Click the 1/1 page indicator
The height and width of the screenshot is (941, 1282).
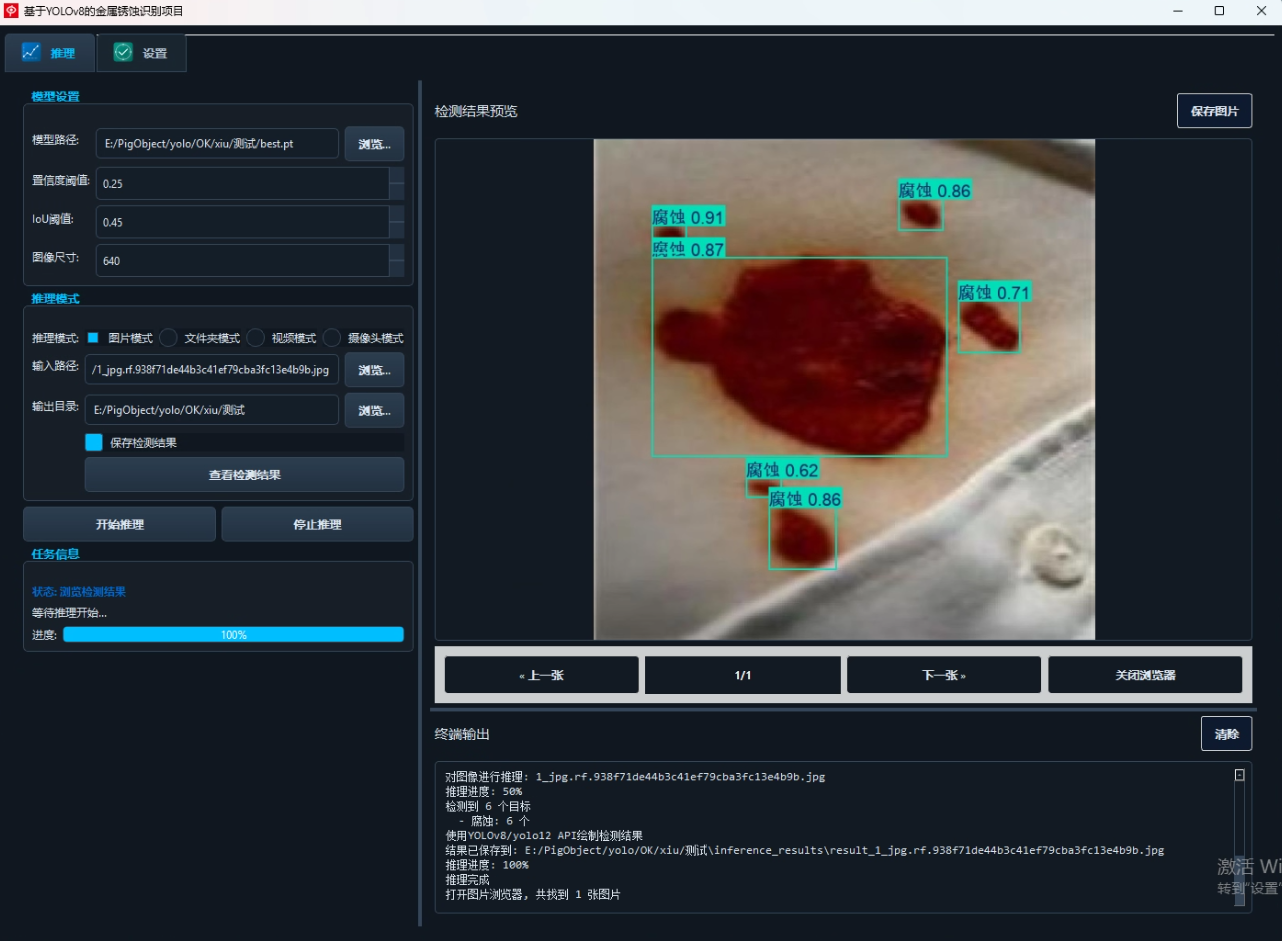[743, 675]
